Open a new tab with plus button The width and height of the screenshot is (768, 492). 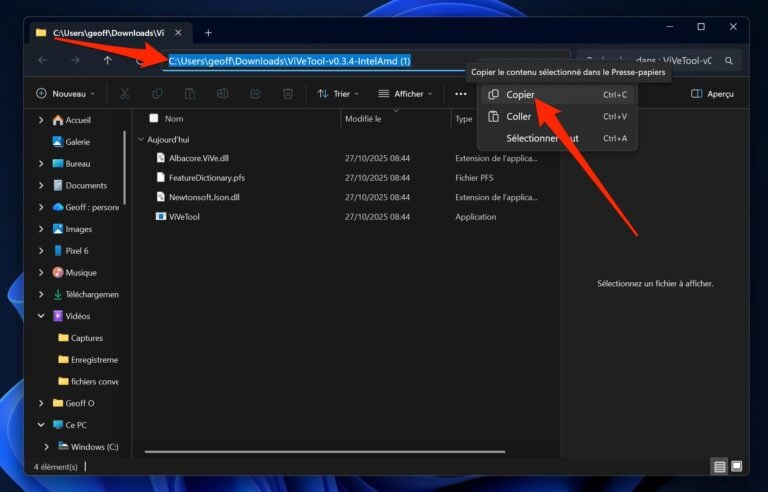(x=208, y=32)
